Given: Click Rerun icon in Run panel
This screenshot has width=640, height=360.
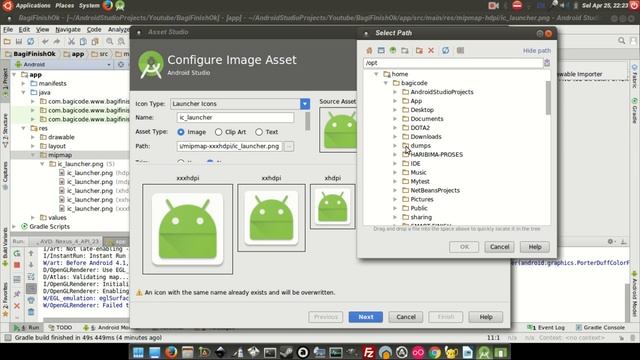Looking at the screenshot, I should (x=17, y=253).
